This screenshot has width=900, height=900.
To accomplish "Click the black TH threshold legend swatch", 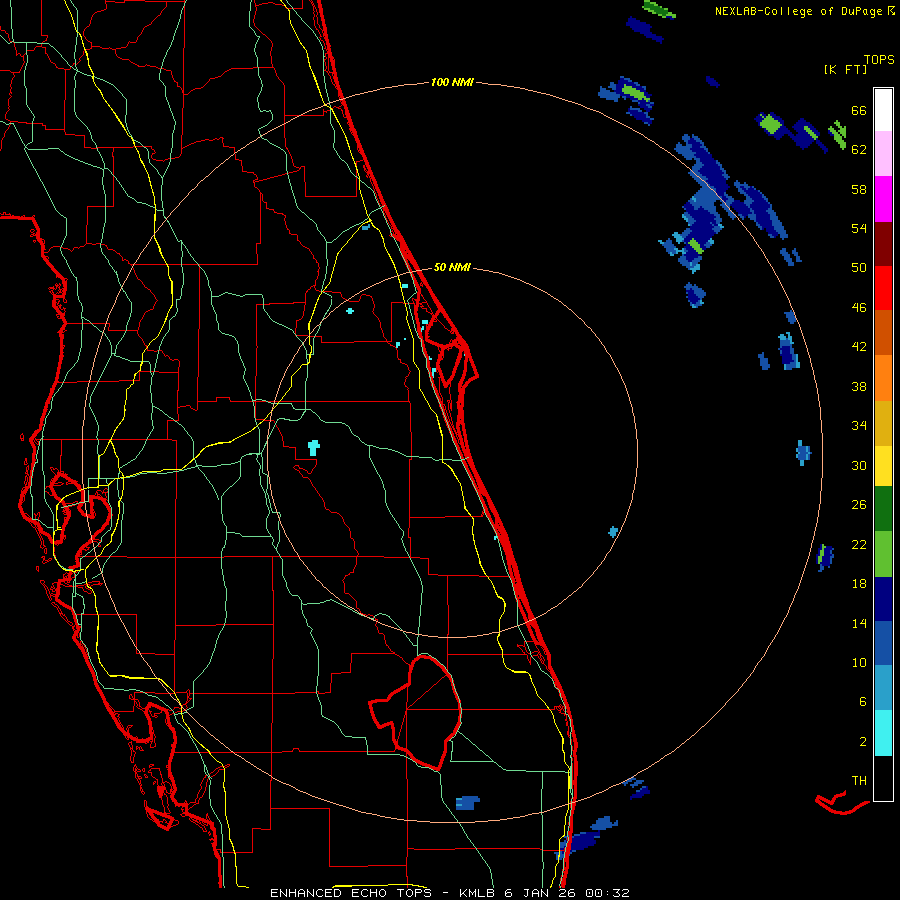I will (x=883, y=778).
